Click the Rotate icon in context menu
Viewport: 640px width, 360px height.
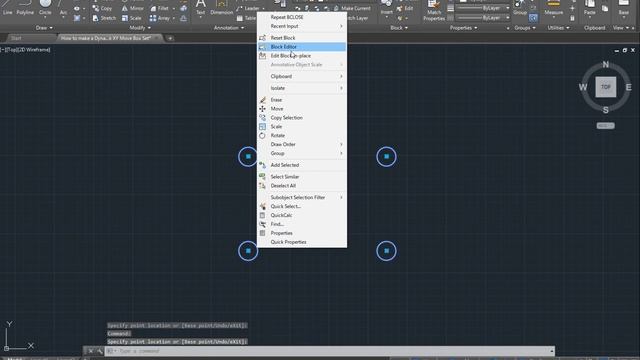(262, 136)
